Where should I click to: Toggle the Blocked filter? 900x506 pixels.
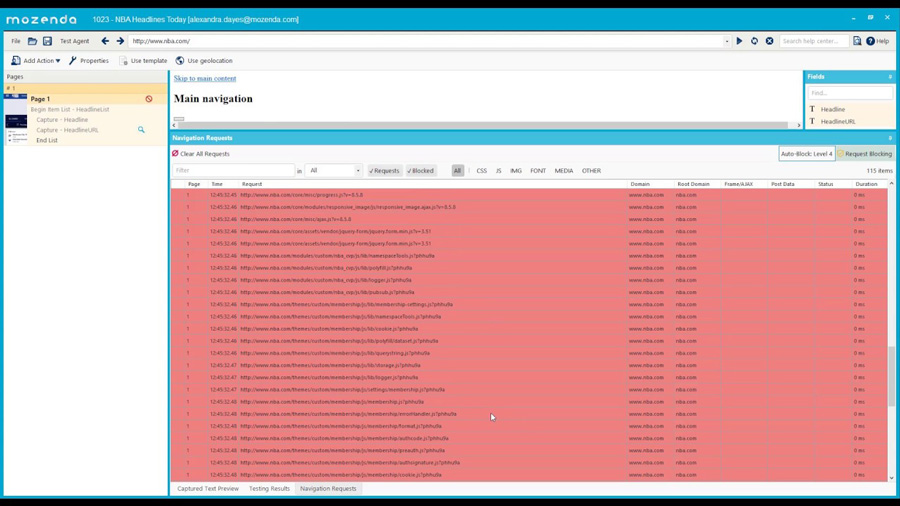[x=421, y=170]
